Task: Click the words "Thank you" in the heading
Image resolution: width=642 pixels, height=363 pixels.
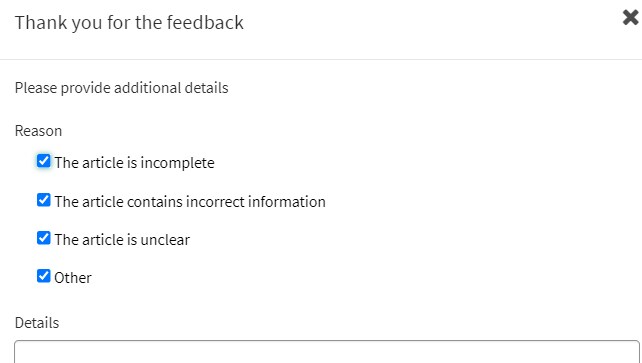Action: 59,23
